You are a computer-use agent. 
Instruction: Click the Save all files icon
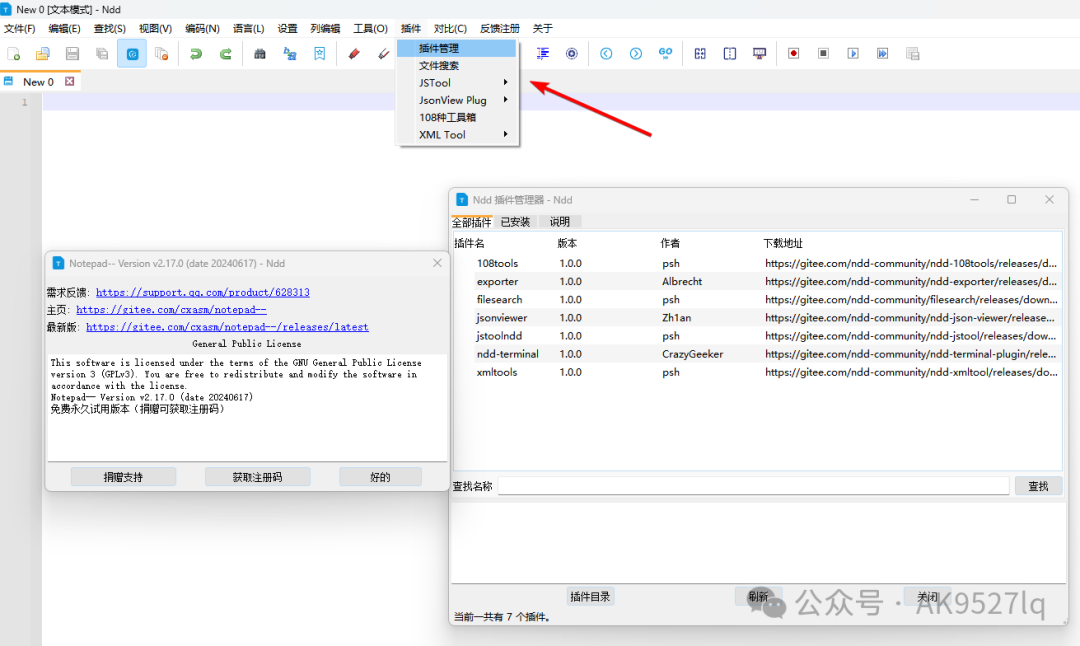point(102,54)
